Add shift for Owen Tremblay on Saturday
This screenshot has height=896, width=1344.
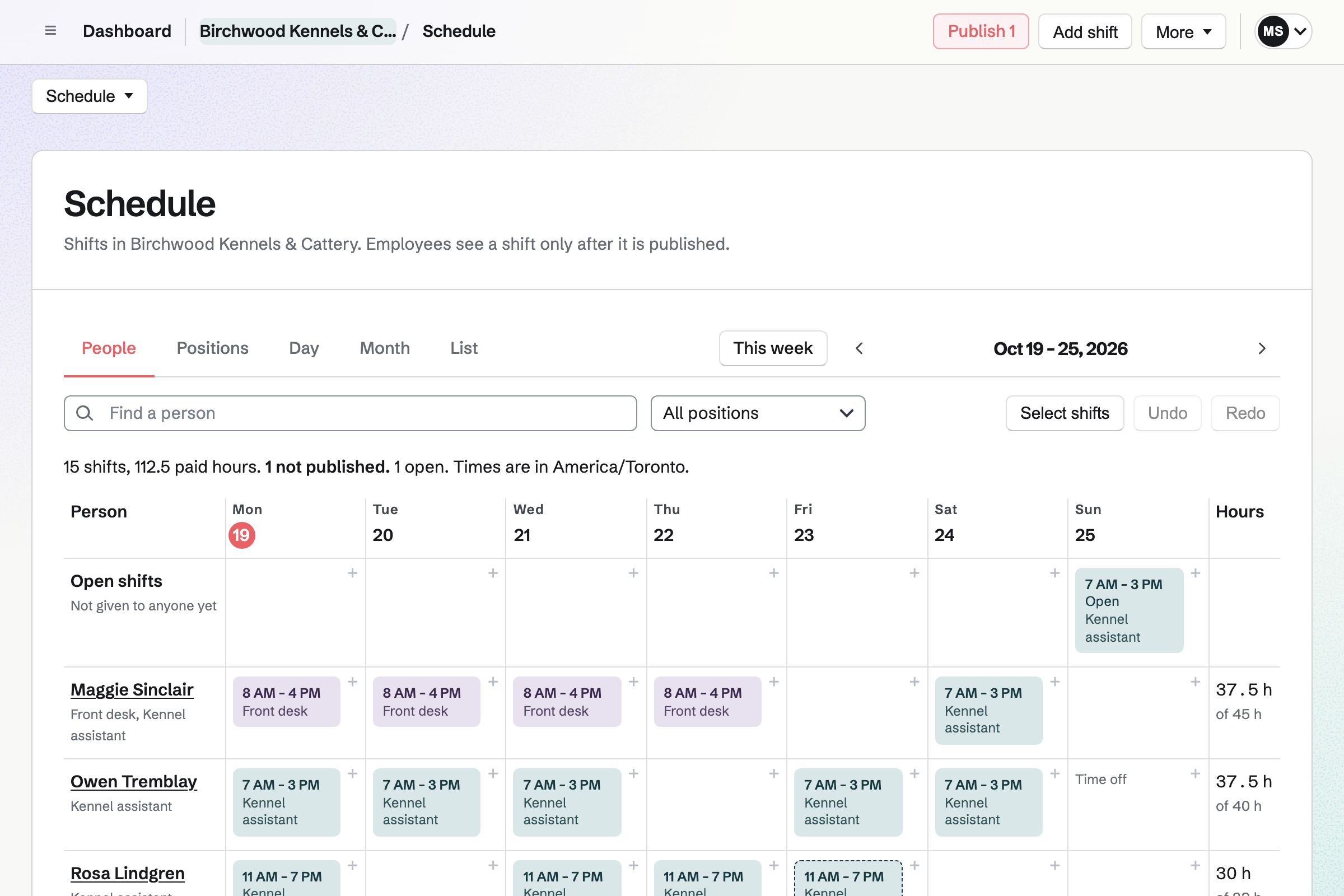1055,774
